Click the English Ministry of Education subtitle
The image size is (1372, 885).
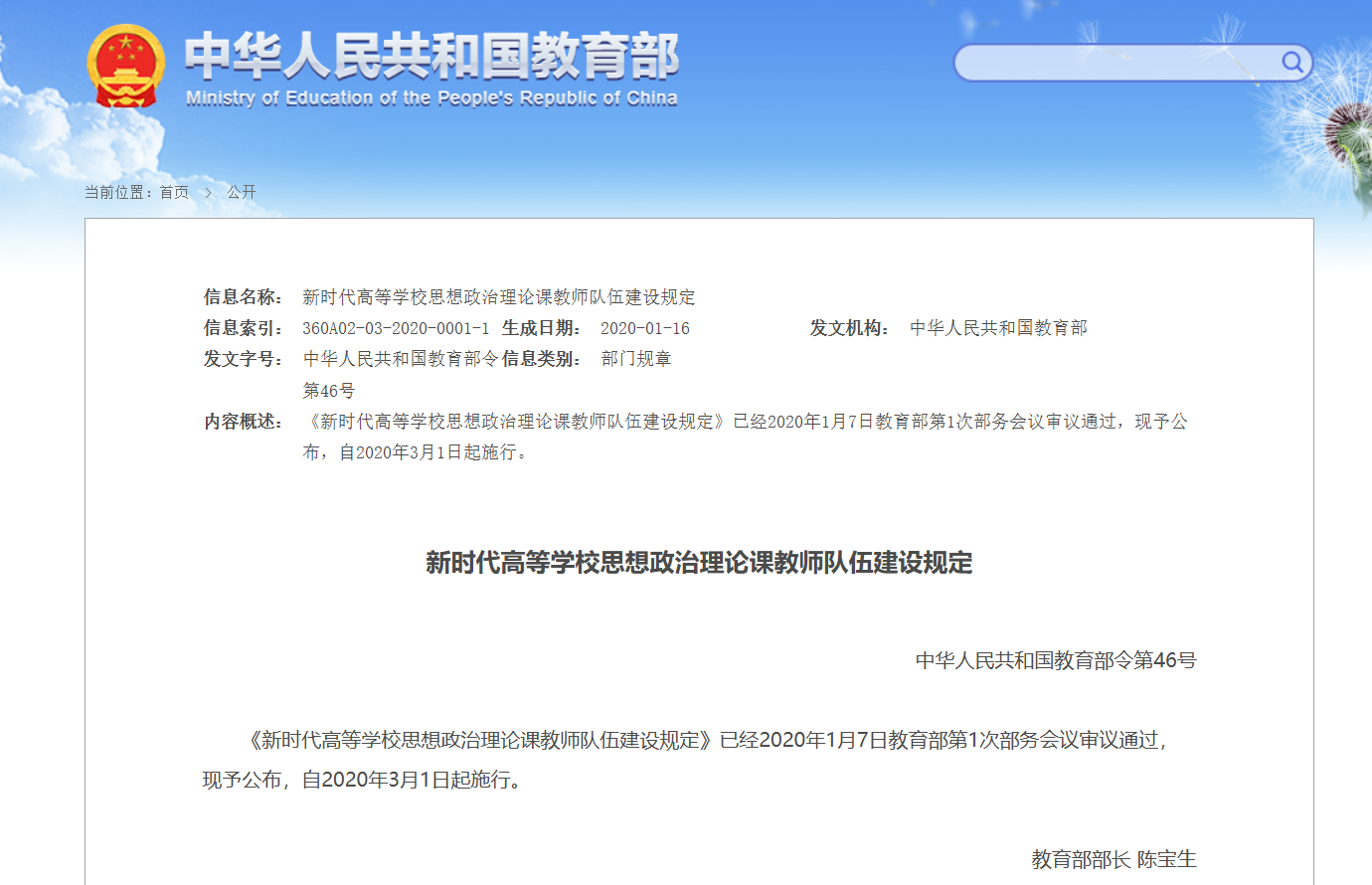pos(431,98)
